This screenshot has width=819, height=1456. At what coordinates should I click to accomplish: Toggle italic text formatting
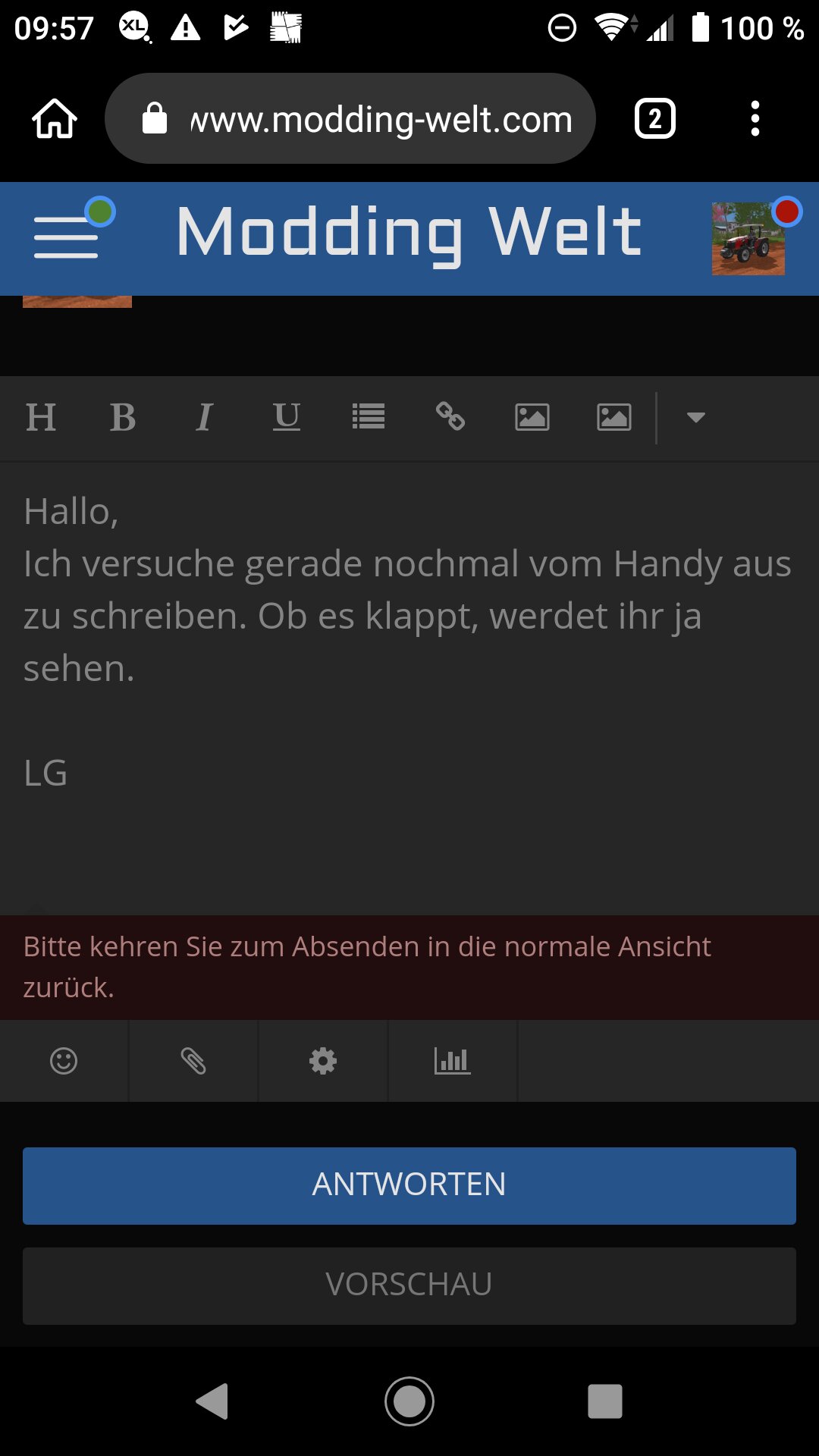204,417
